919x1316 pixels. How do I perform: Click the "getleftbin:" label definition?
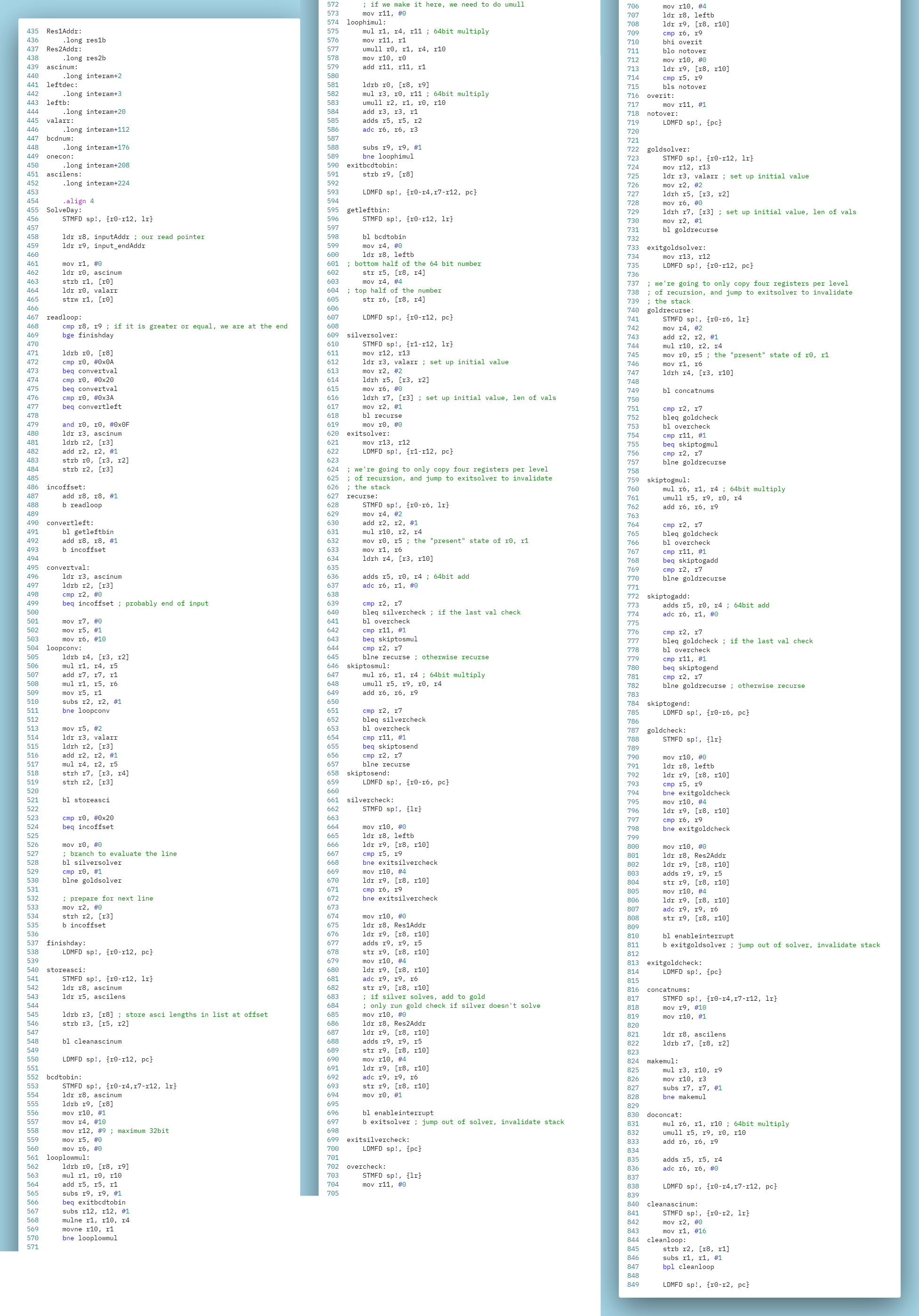pyautogui.click(x=368, y=210)
